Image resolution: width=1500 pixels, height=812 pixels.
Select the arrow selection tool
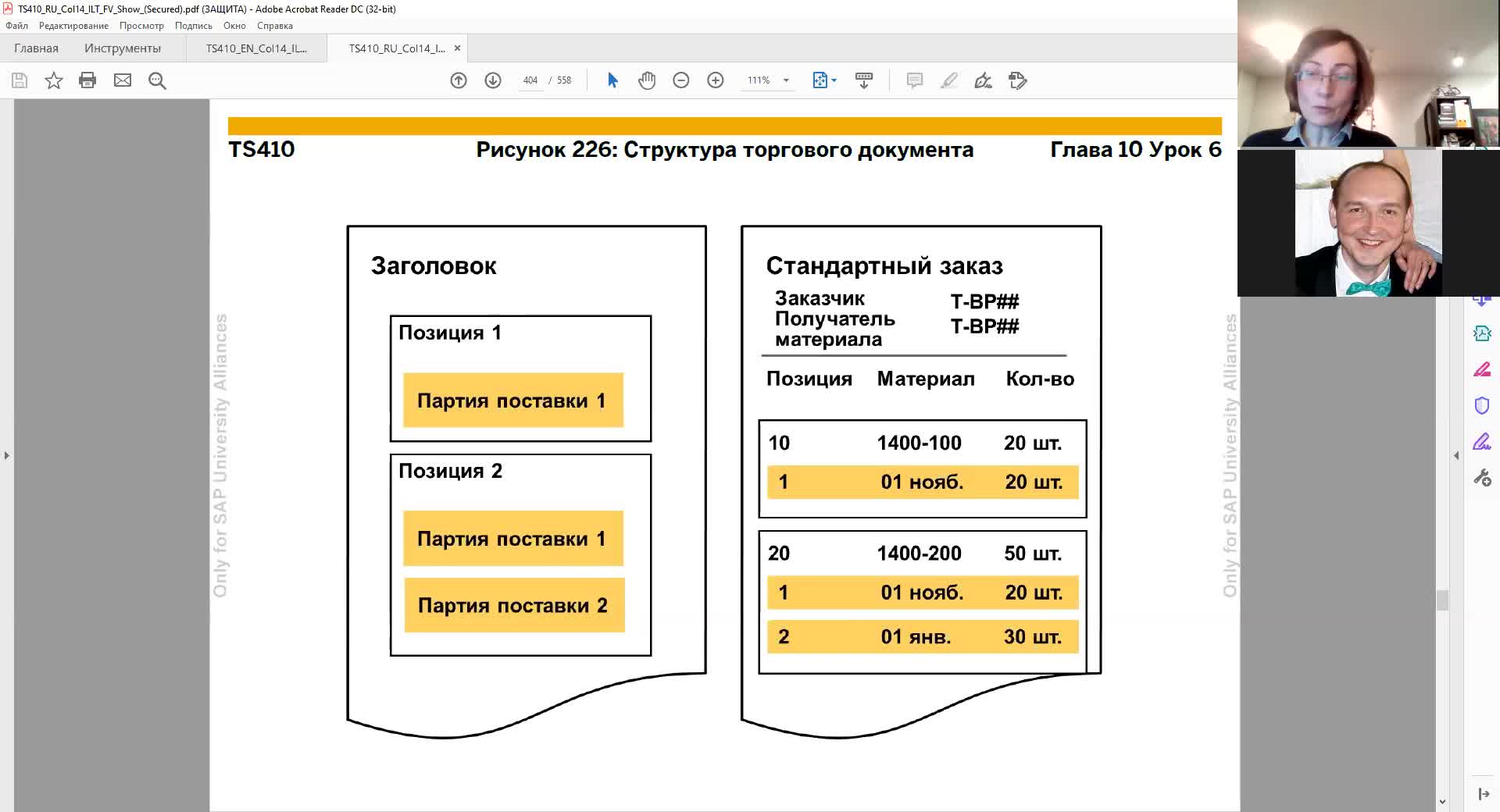click(x=612, y=80)
